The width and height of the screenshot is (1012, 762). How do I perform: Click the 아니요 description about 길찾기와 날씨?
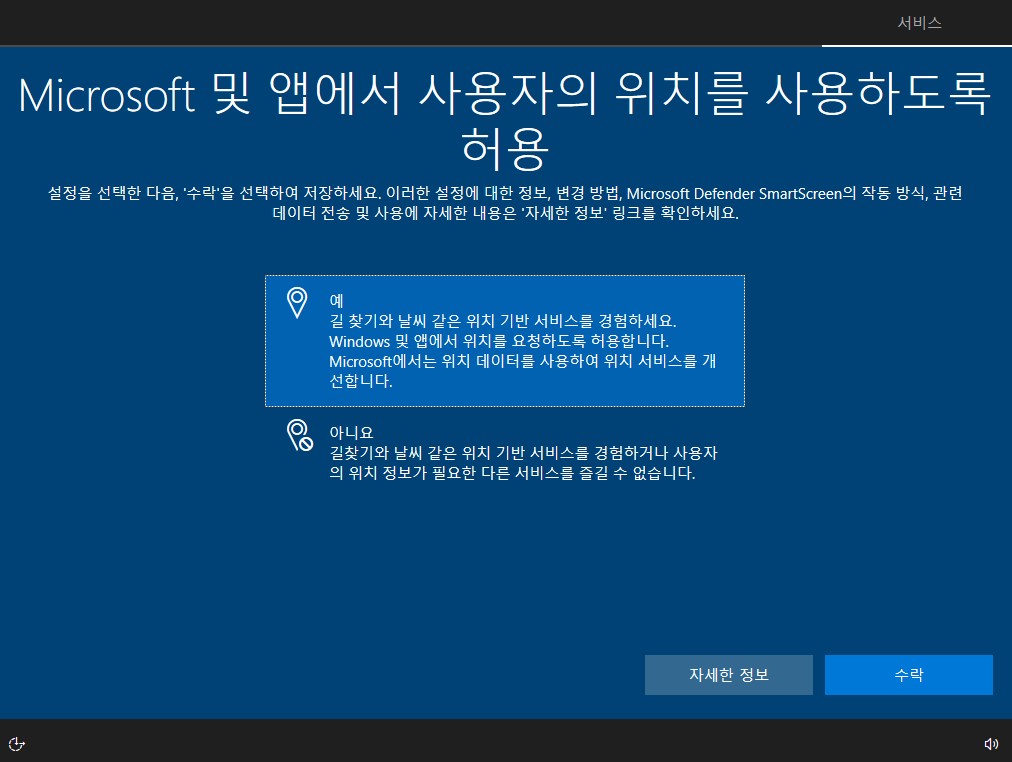point(523,463)
